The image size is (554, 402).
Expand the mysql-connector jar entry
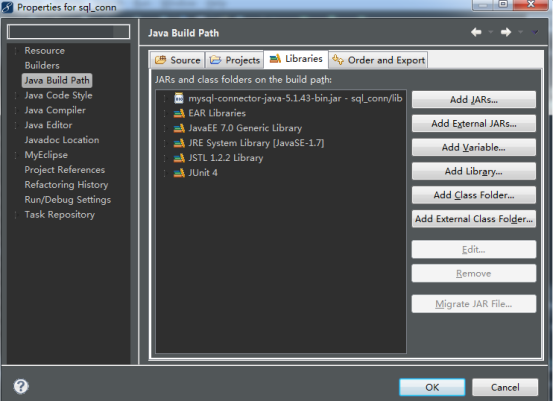pos(165,99)
